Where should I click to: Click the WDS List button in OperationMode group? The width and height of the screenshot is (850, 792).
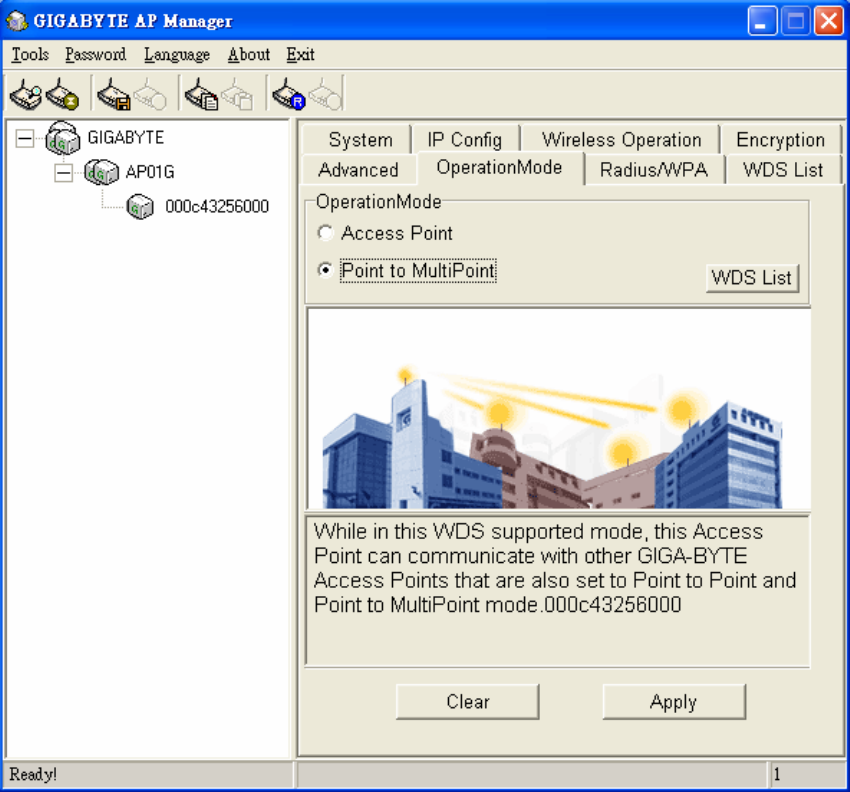point(752,278)
